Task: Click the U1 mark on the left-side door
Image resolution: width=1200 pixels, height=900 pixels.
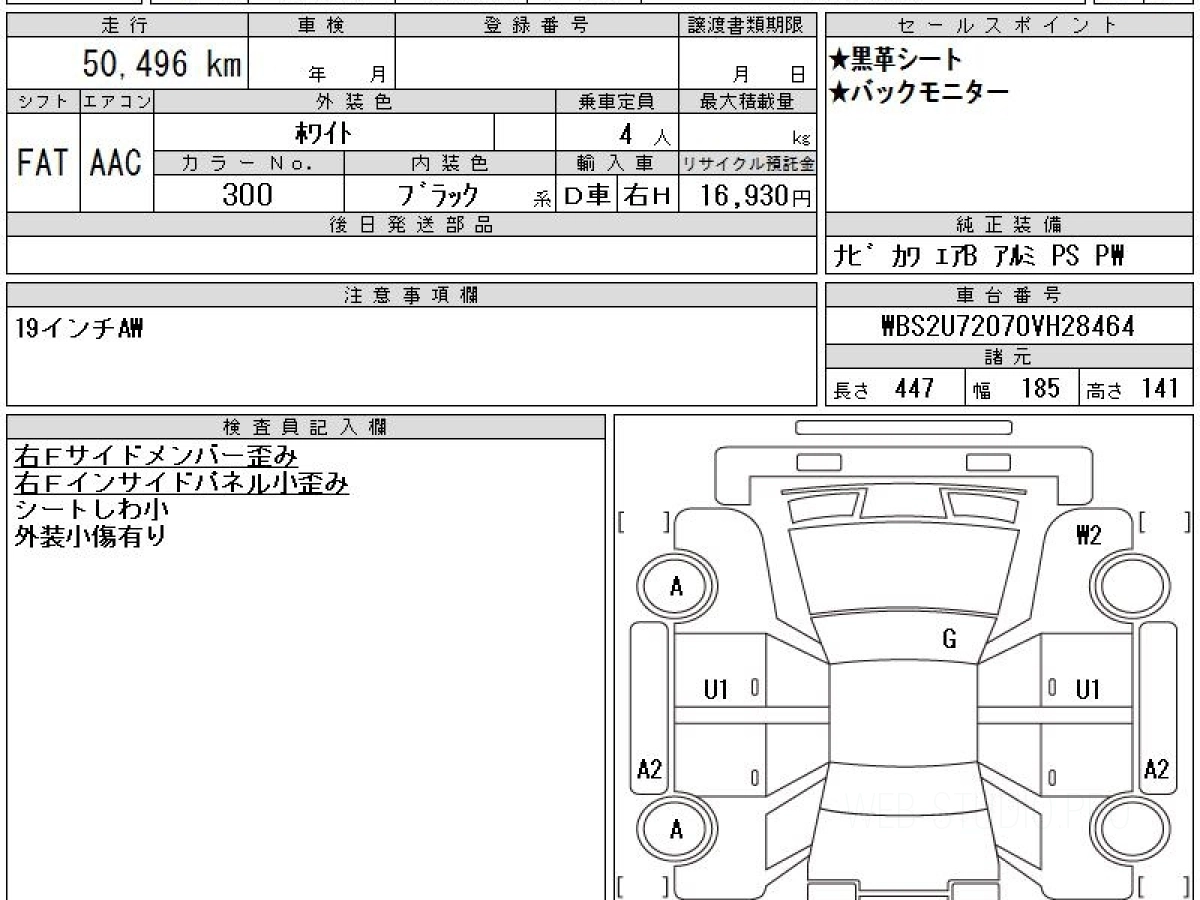Action: click(716, 689)
